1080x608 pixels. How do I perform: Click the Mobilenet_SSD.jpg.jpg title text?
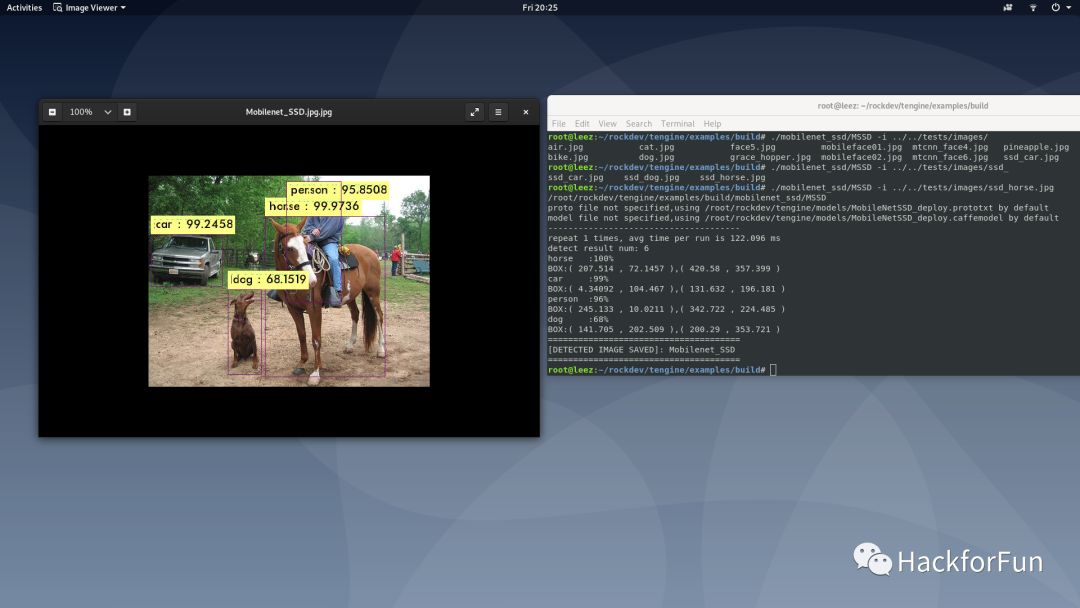click(x=289, y=112)
